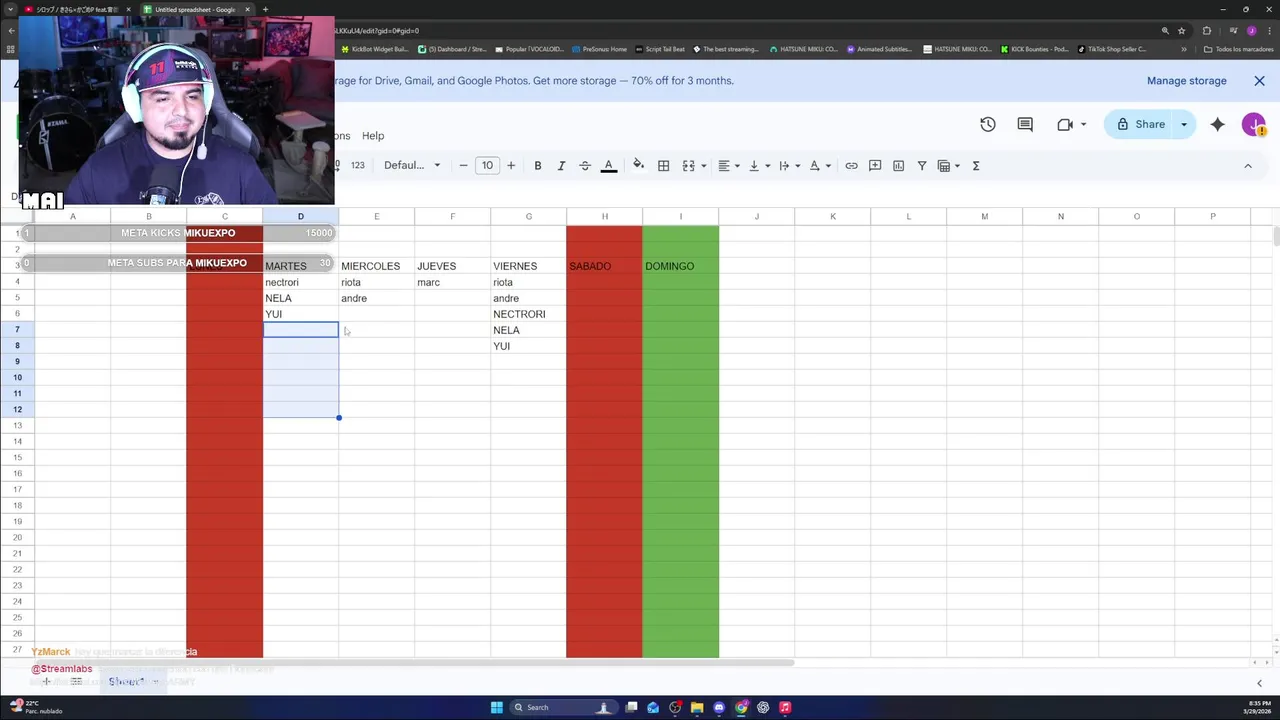Open the side panel arrow
Screen dimensions: 1280x720
click(x=1259, y=683)
